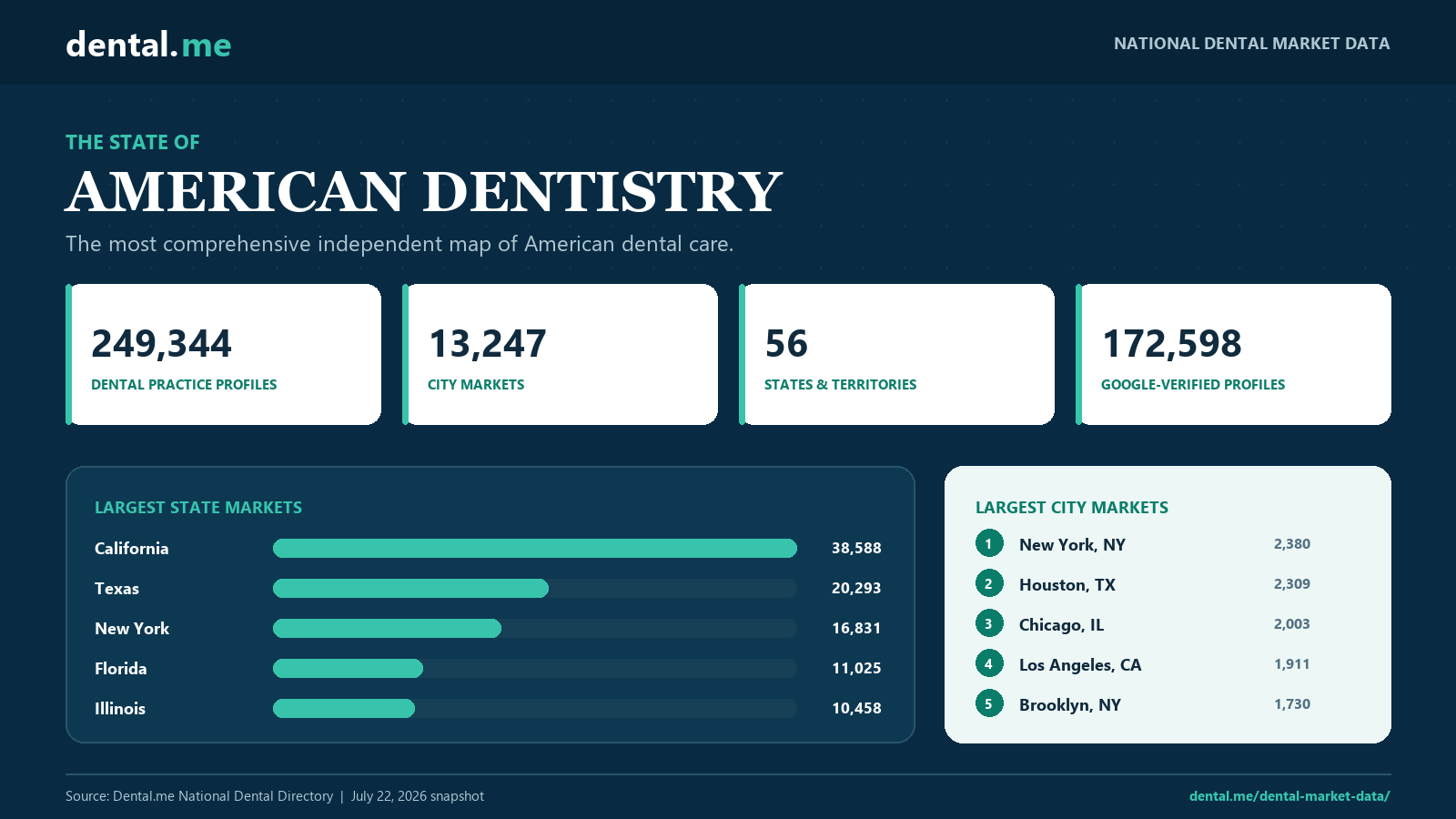The height and width of the screenshot is (819, 1456).
Task: Select the Florida row label
Action: click(121, 669)
